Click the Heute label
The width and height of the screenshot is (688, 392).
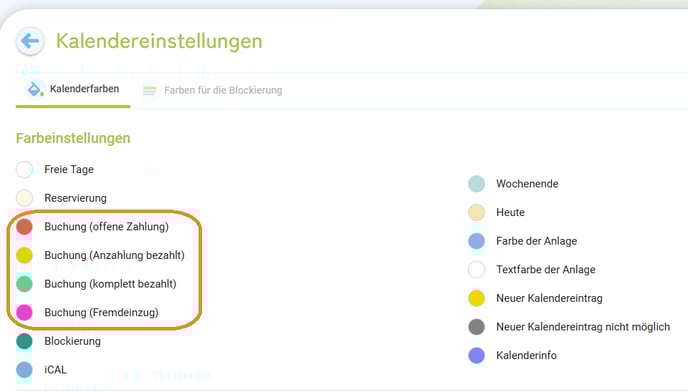510,212
